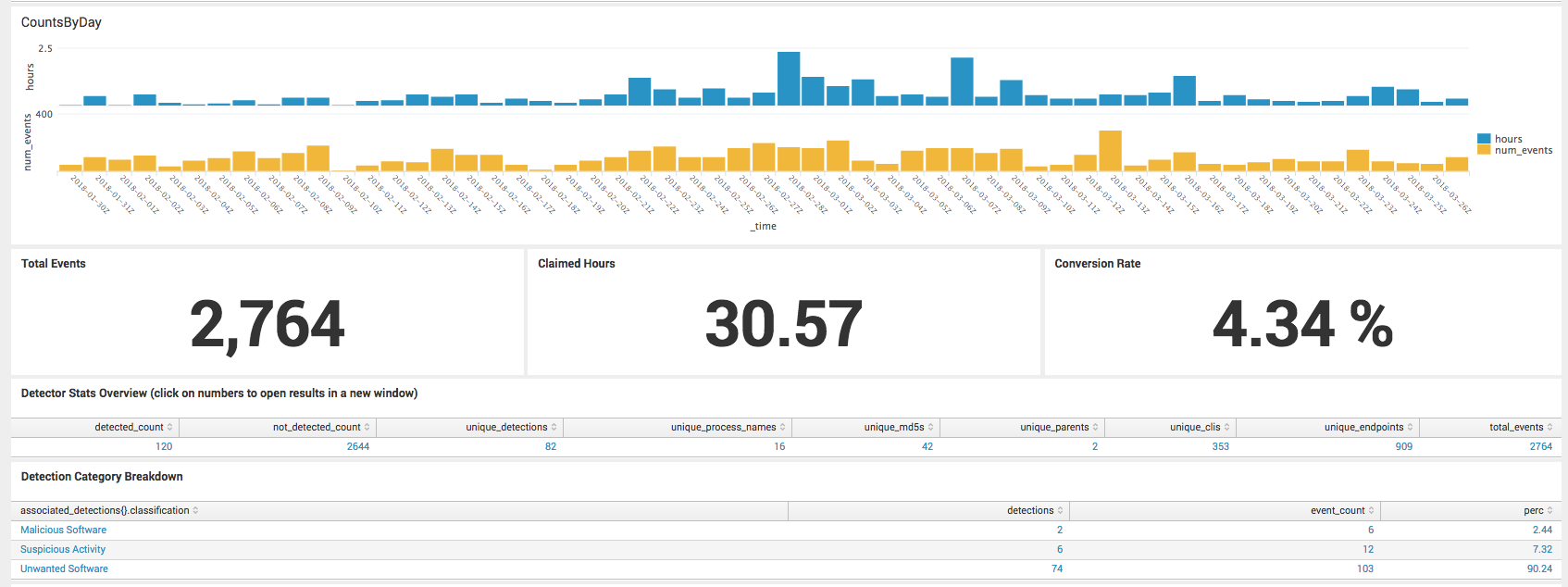1568x587 pixels.
Task: Click the blue hours legend swatch
Action: click(1484, 139)
